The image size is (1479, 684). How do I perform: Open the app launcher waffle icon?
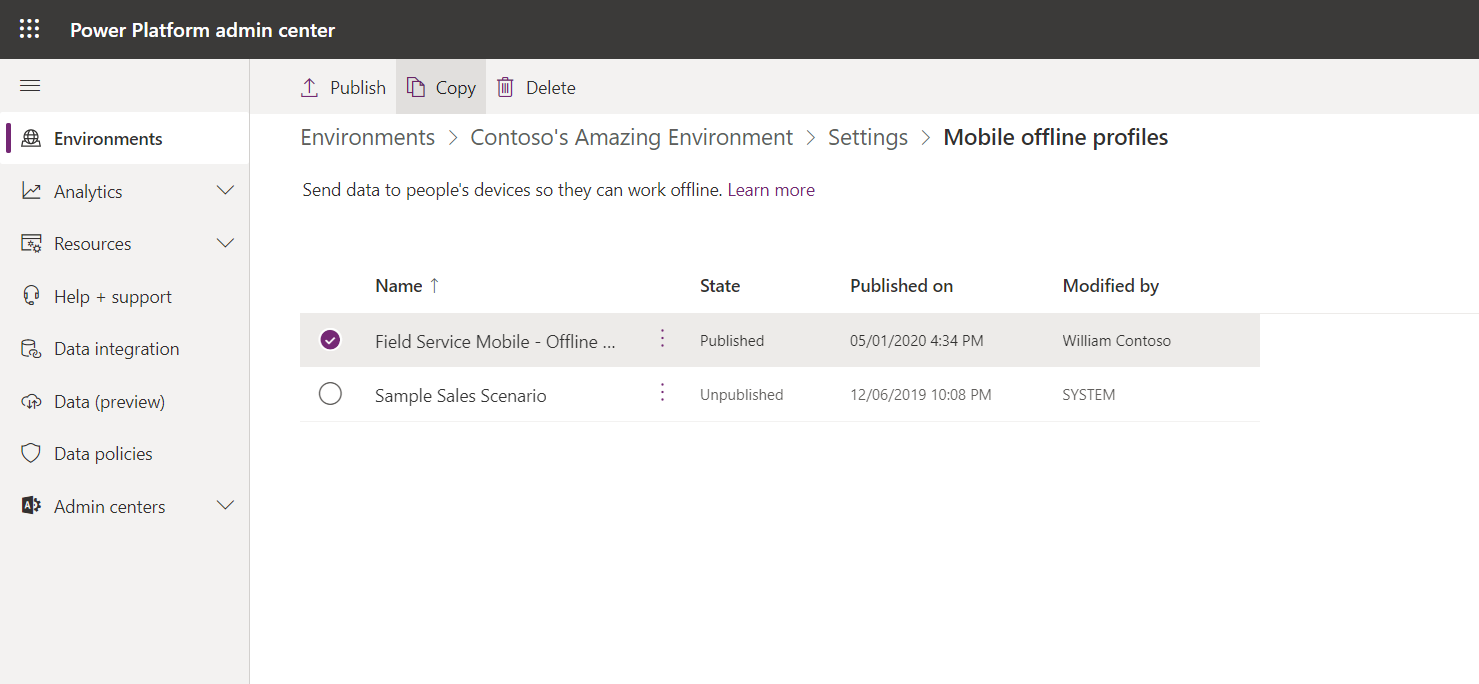pyautogui.click(x=30, y=29)
